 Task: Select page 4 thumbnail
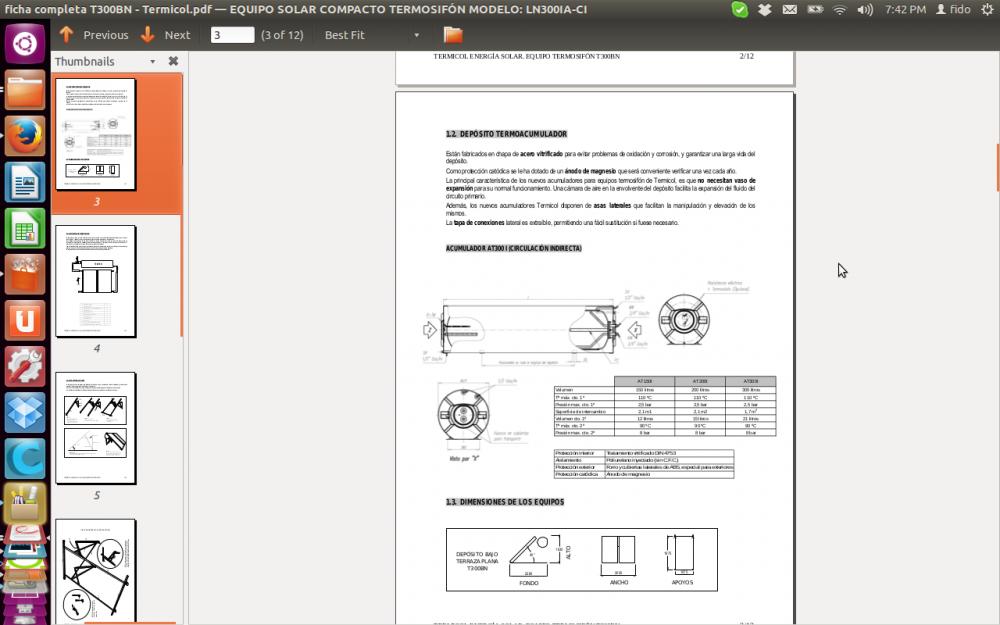point(96,281)
